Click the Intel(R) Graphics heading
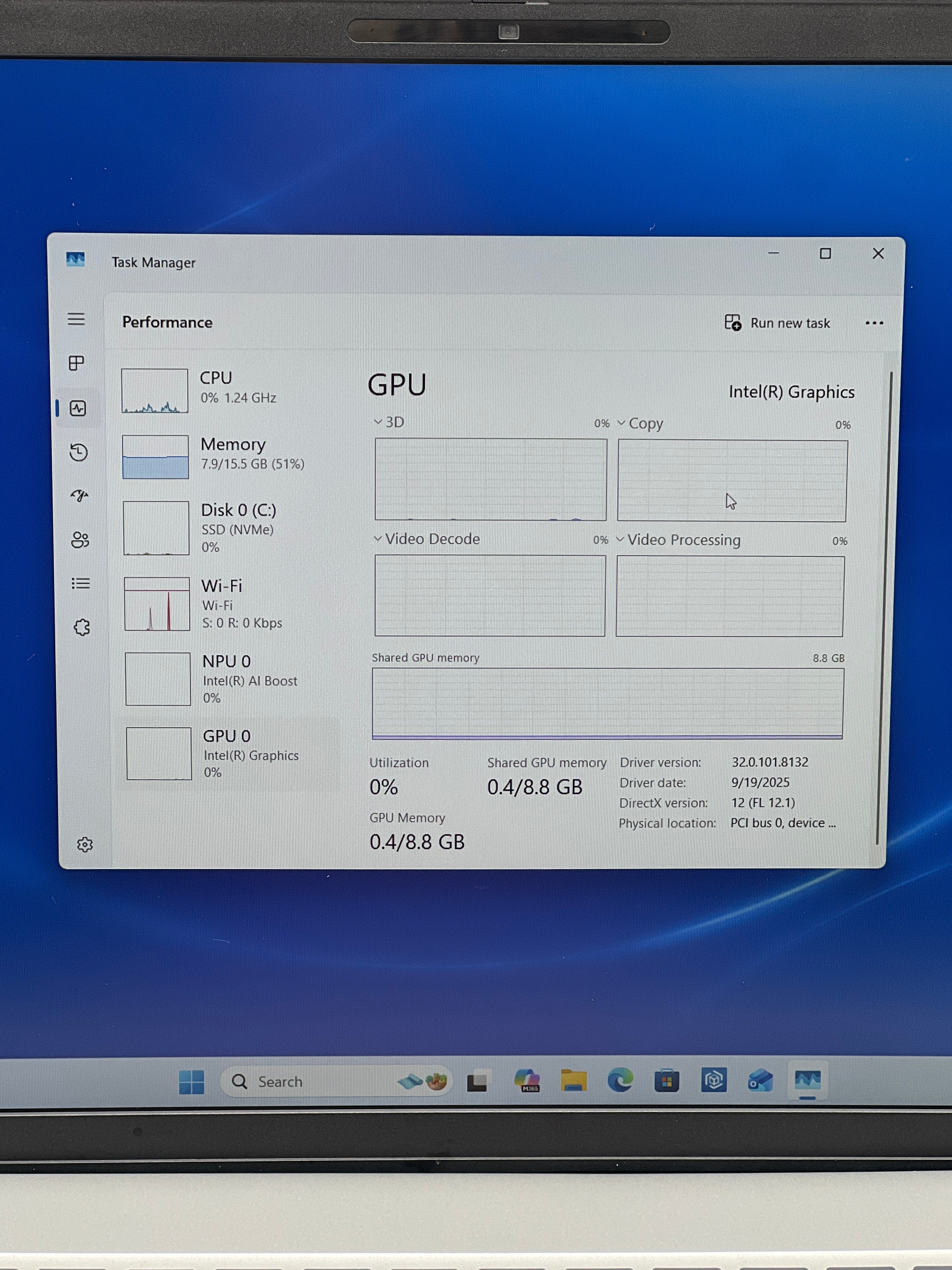 pos(791,392)
